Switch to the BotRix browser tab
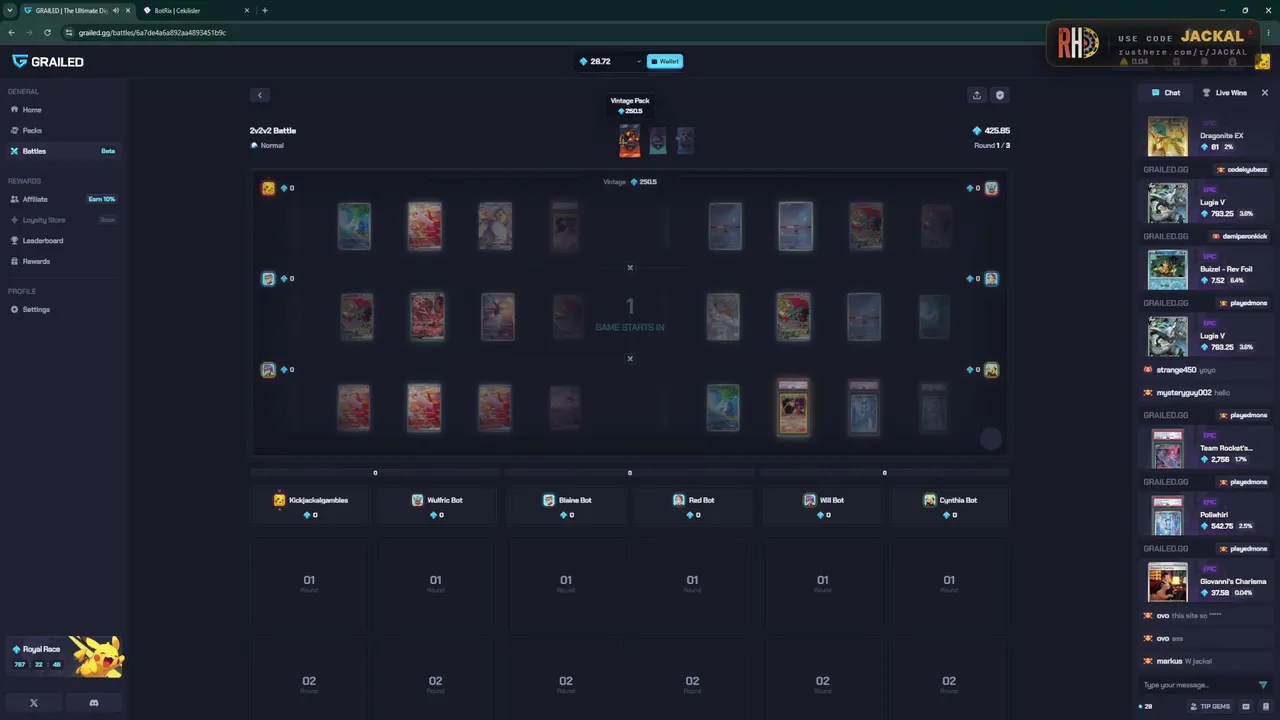The image size is (1280, 720). 195,11
